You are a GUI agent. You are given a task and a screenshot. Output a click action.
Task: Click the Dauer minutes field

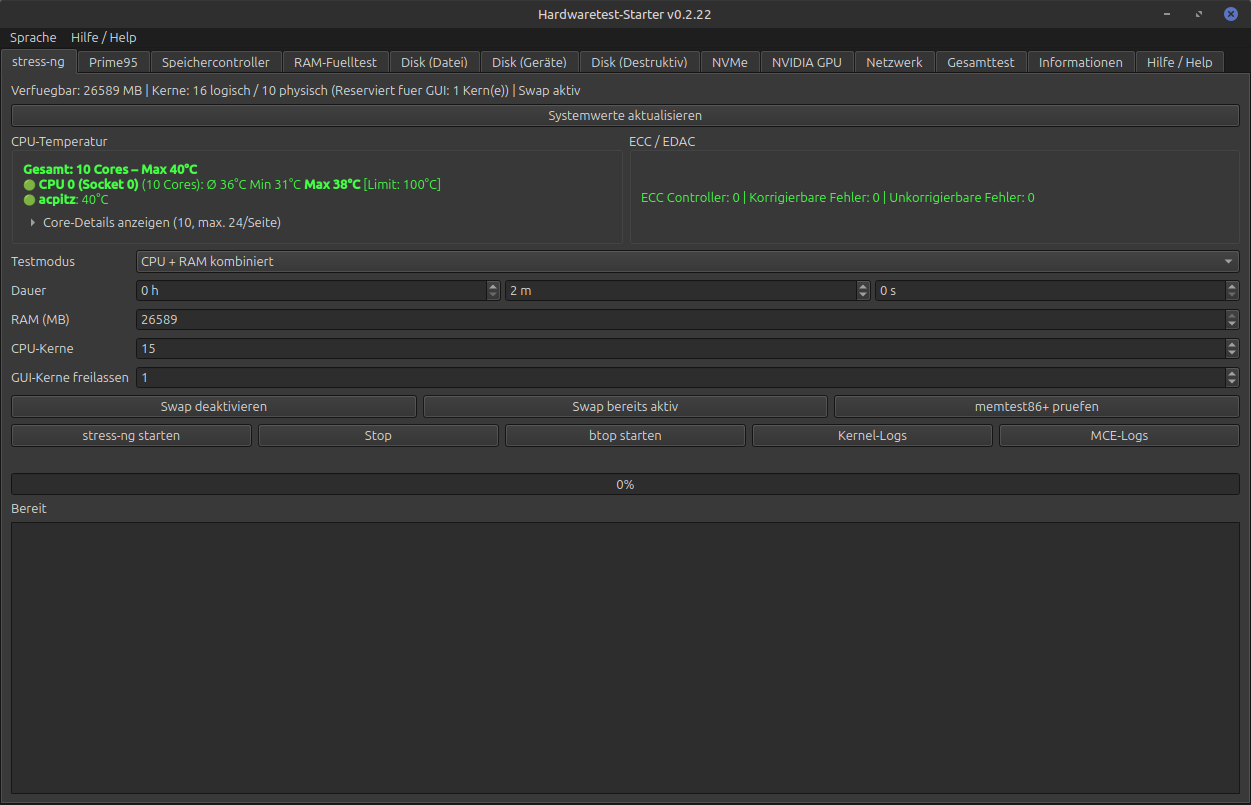click(681, 291)
